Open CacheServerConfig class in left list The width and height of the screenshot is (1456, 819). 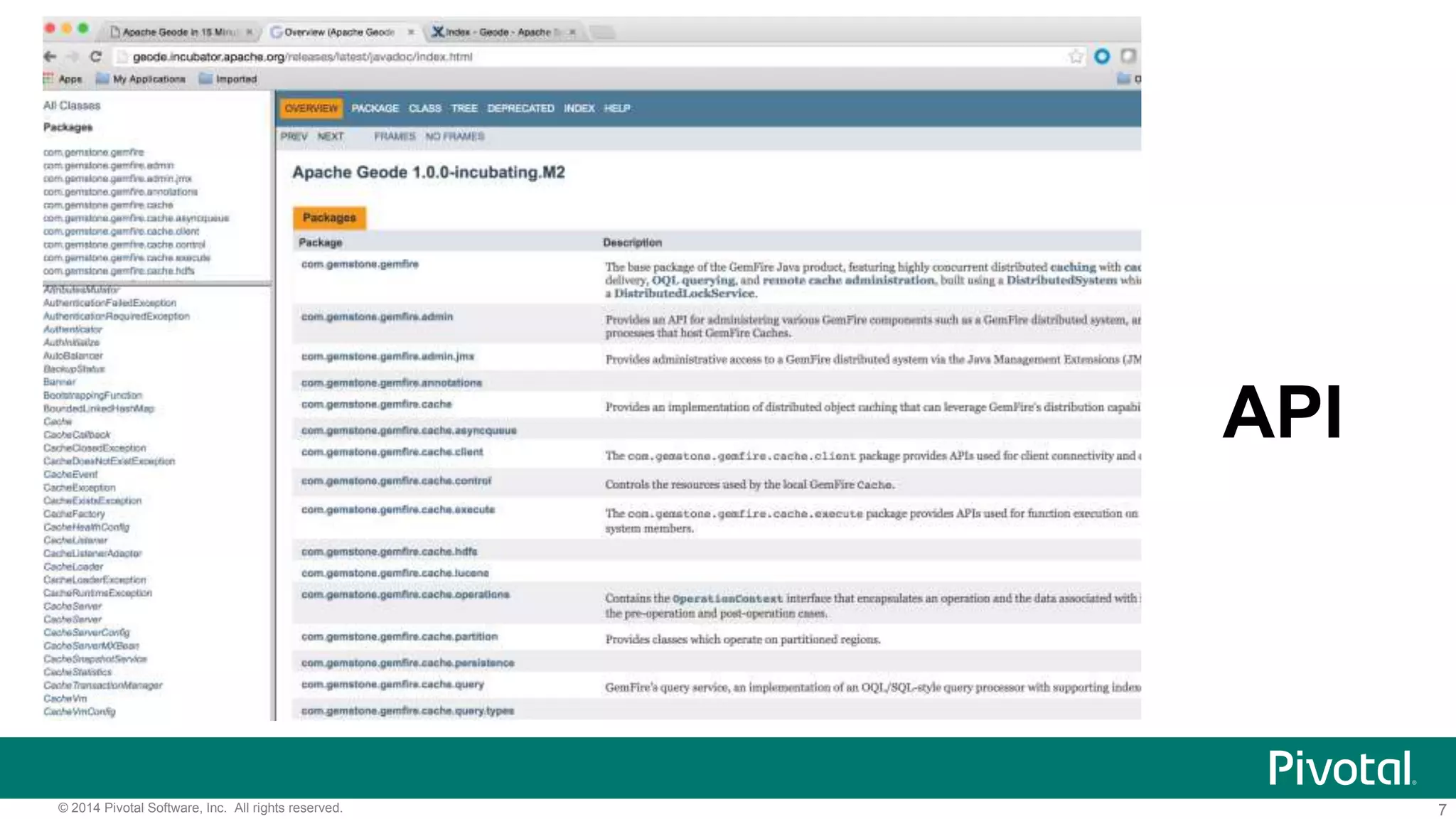point(87,632)
